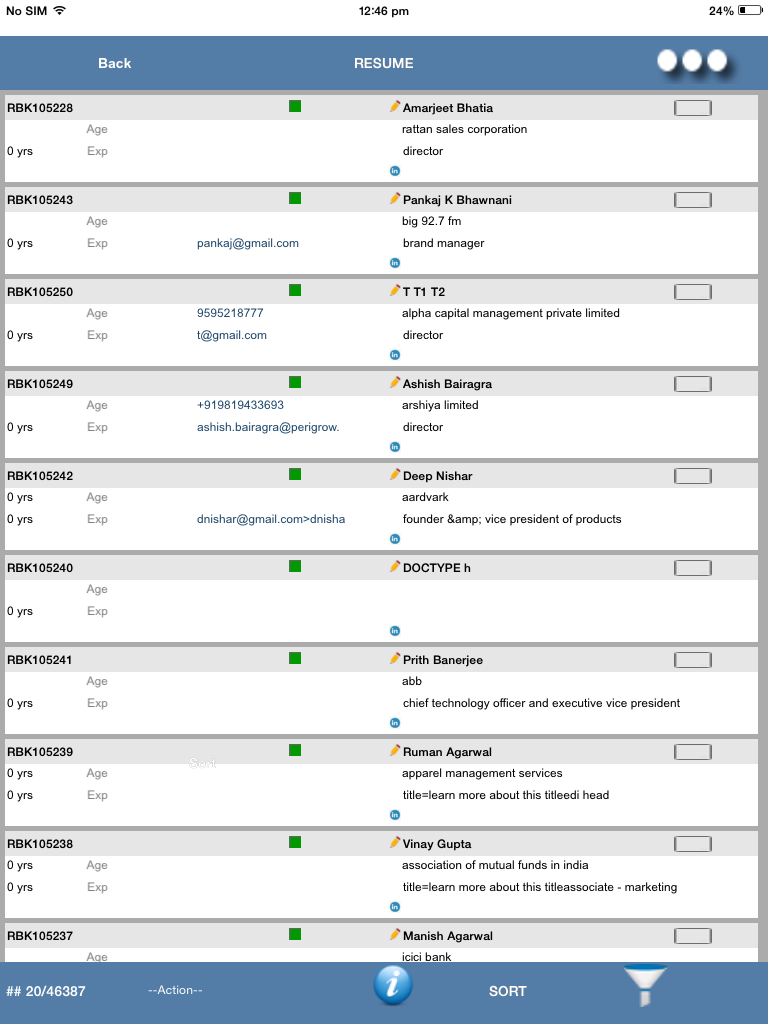Tick the checkbox for Amarjeet Bhatia
Screen dimensions: 768x1024
[x=692, y=108]
